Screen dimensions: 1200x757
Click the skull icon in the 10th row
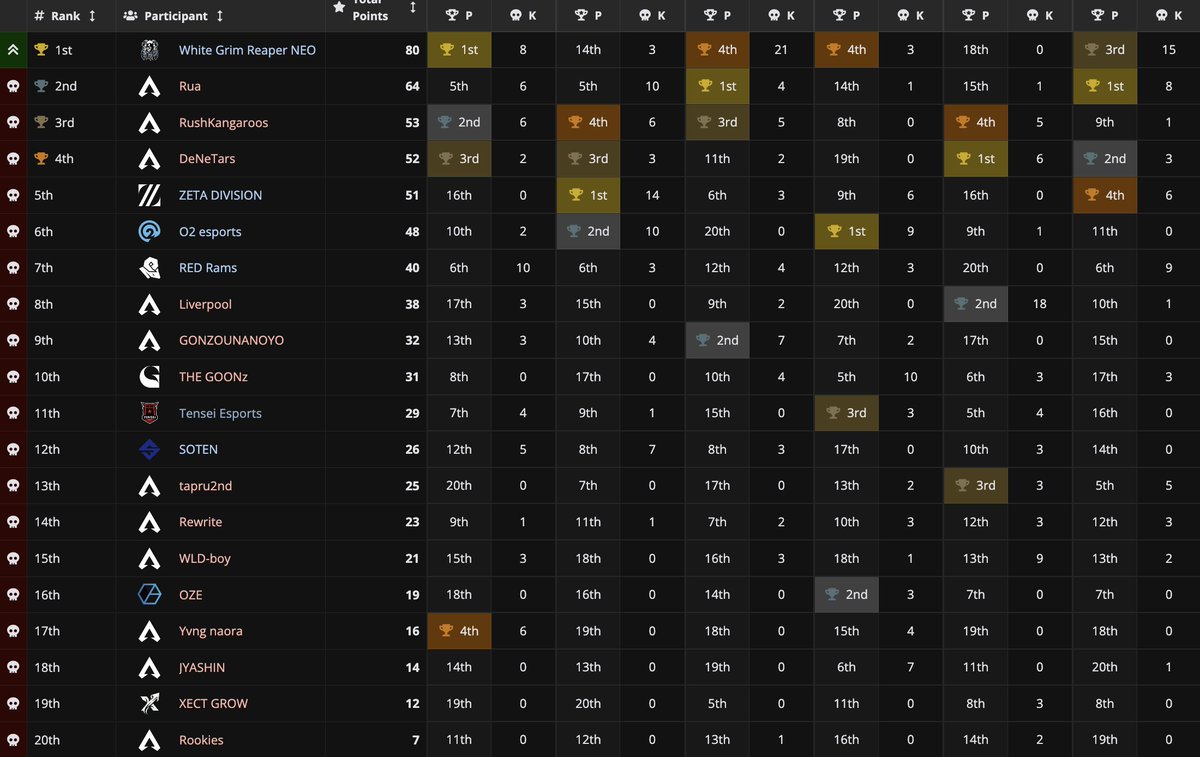tap(12, 377)
